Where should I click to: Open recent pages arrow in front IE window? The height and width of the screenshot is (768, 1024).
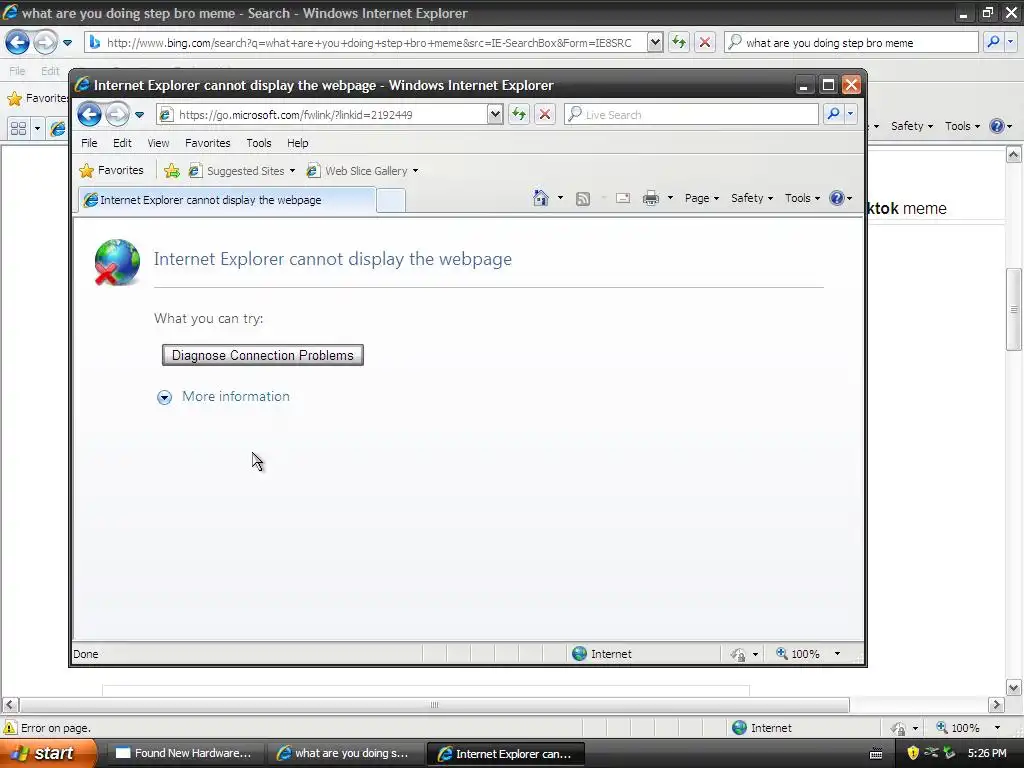139,115
